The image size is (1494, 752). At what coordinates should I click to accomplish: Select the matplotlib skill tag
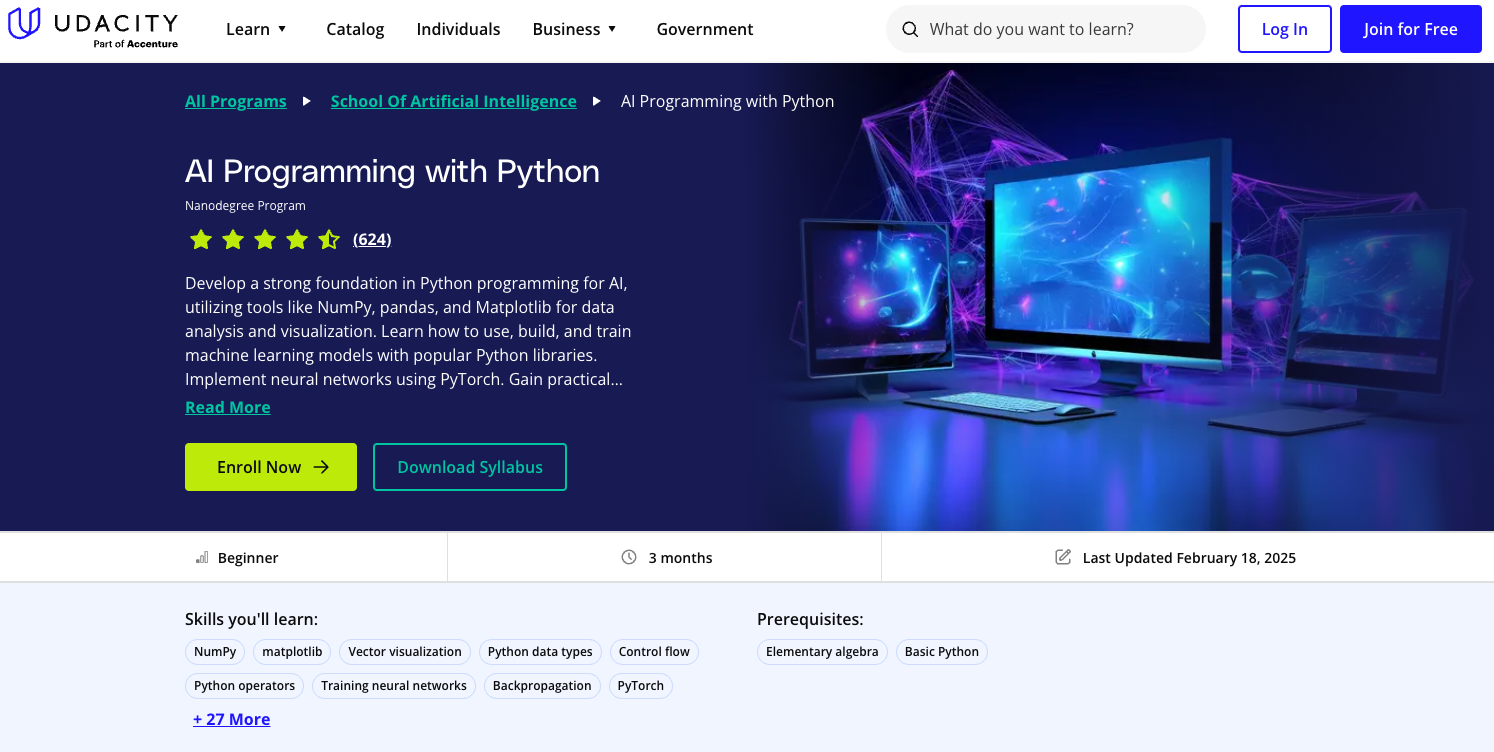click(x=292, y=652)
